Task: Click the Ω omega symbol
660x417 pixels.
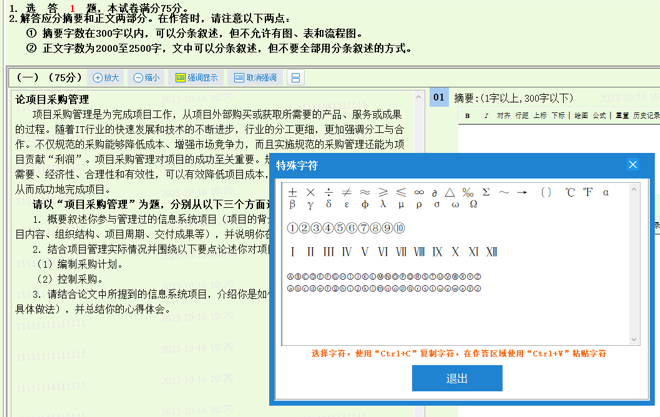Action: point(472,205)
